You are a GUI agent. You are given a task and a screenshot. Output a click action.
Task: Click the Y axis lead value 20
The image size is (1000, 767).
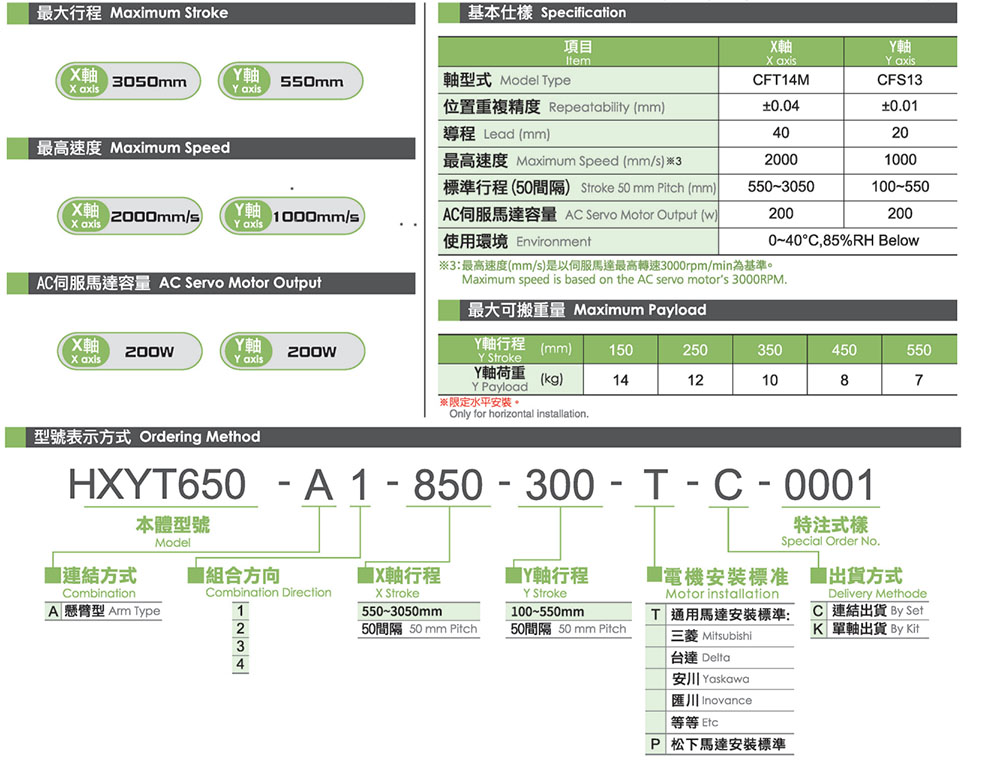[900, 133]
